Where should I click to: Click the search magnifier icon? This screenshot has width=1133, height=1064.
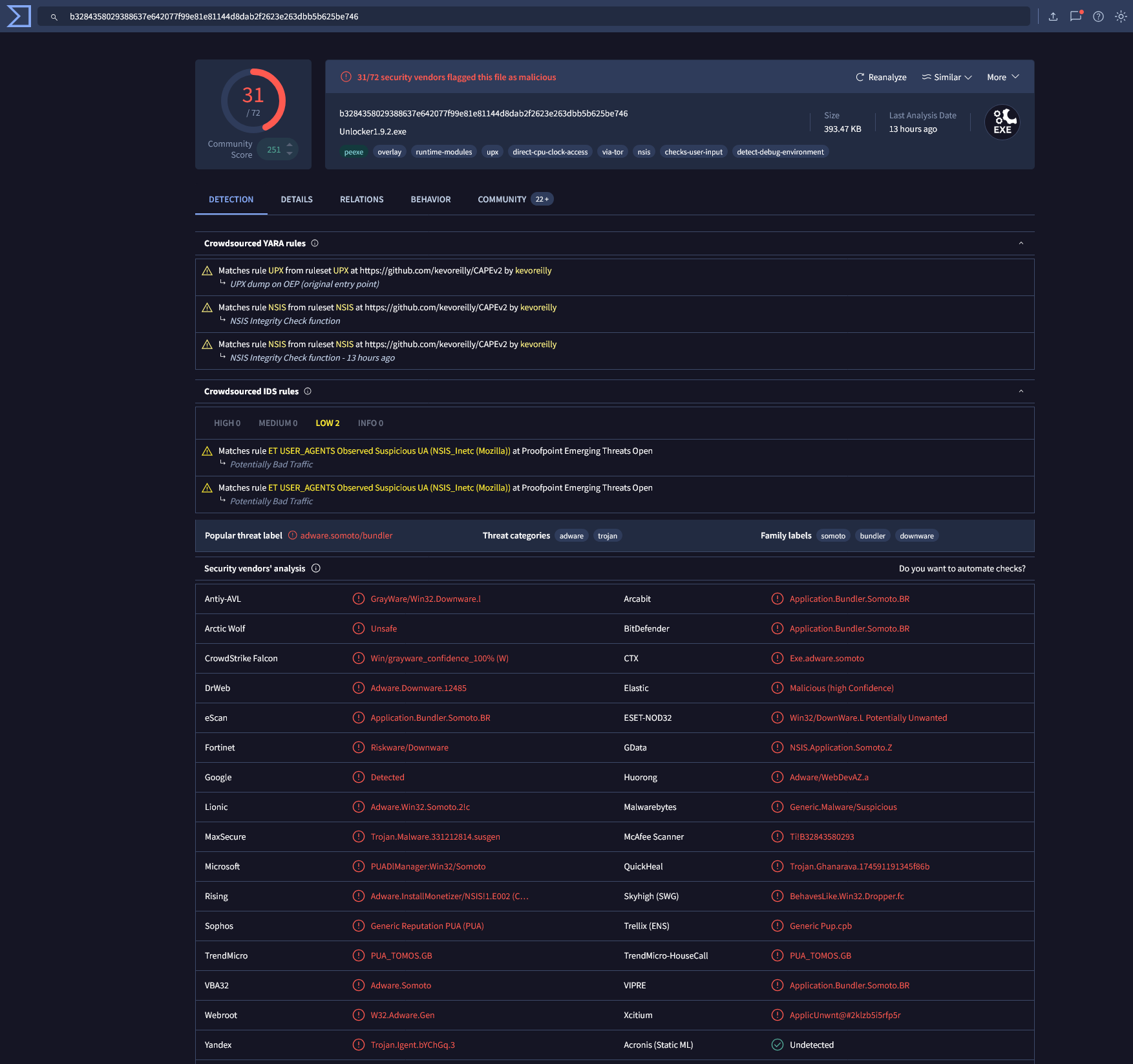click(54, 17)
